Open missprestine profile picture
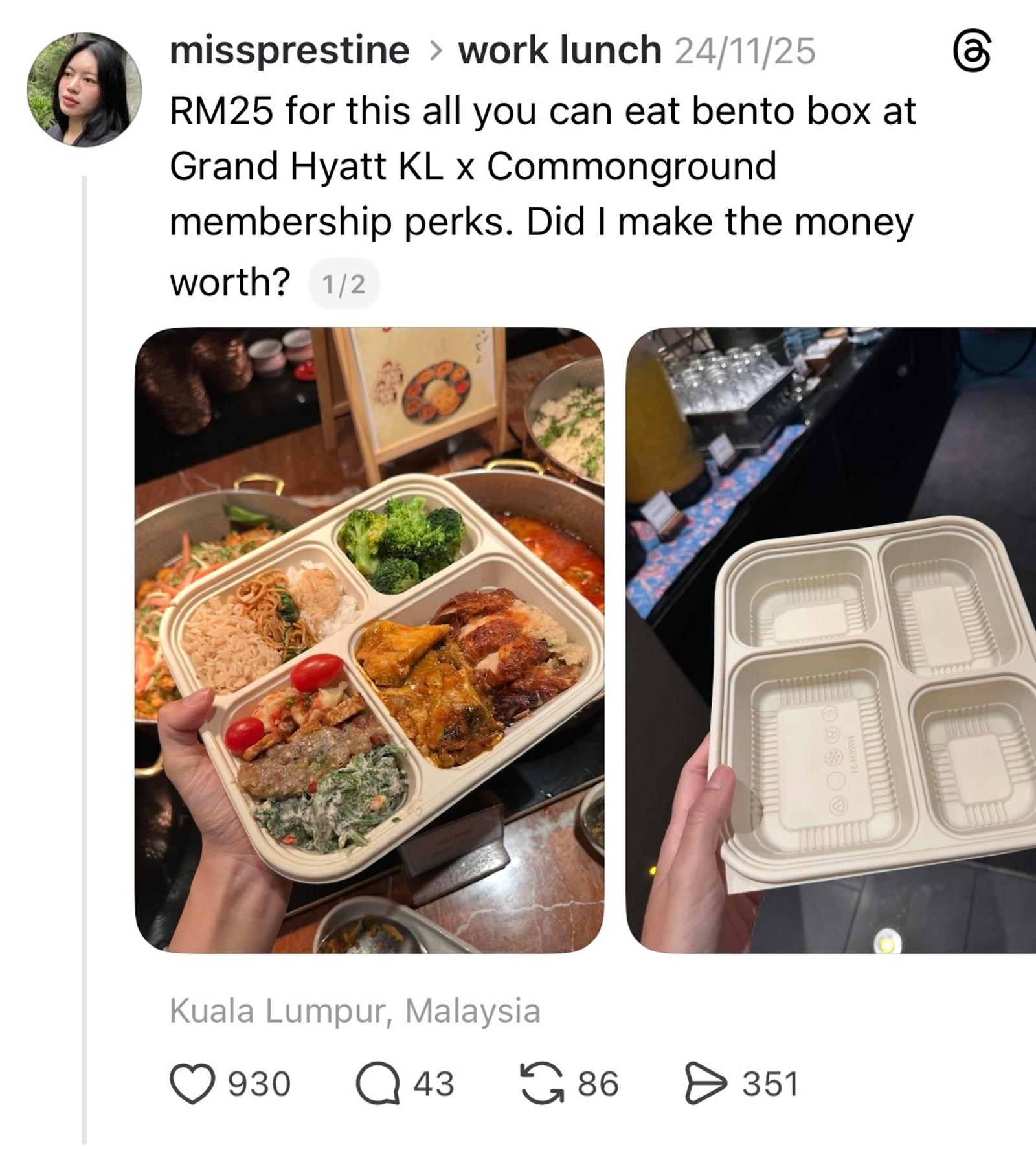Viewport: 1036px width, 1149px height. pos(84,89)
